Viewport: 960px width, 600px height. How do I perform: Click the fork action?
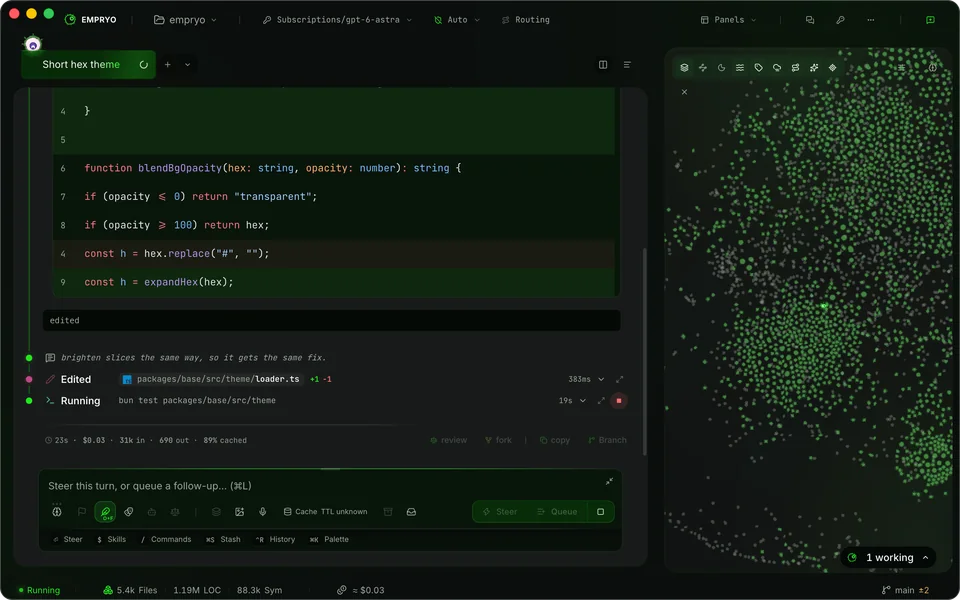coord(498,440)
